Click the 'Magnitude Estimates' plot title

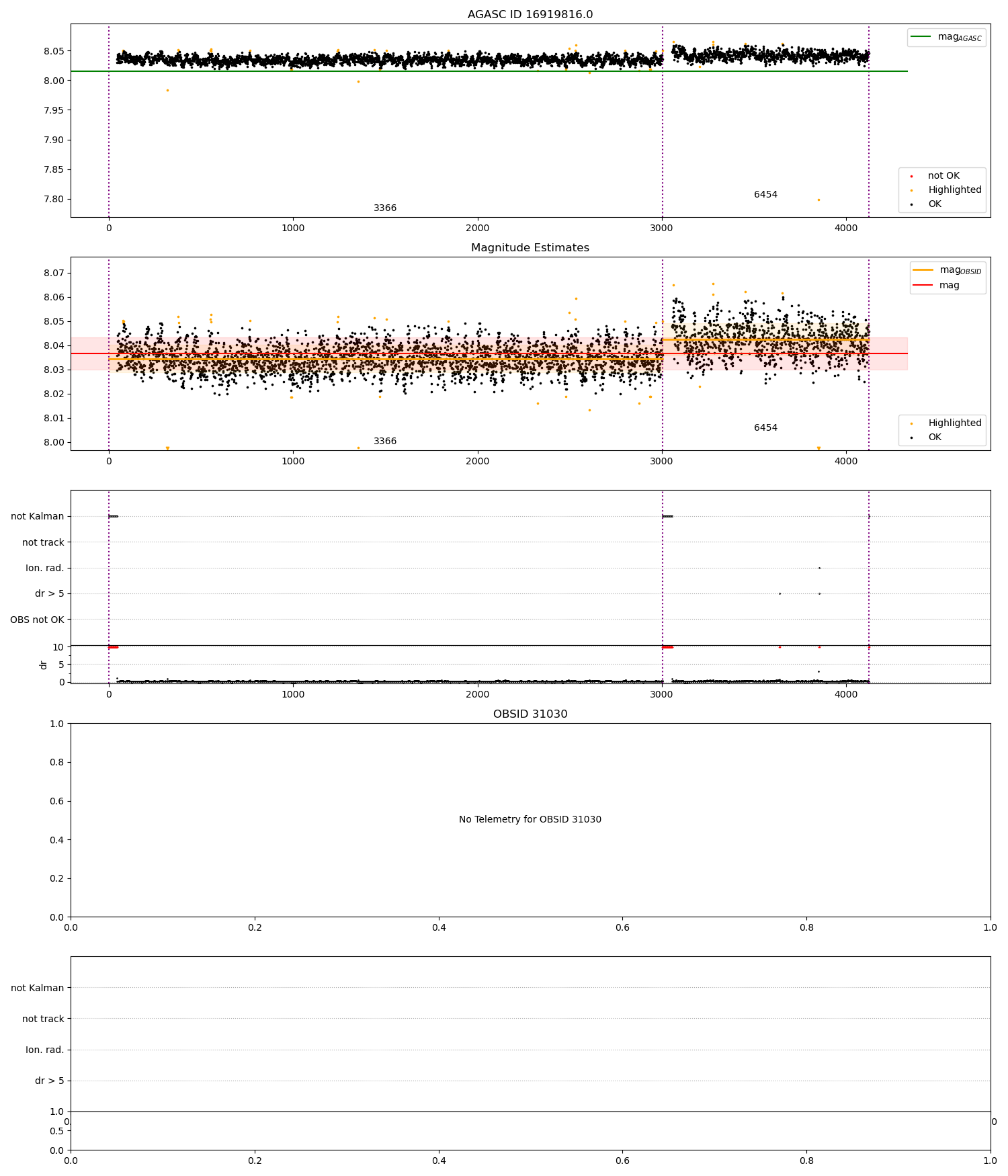[530, 248]
